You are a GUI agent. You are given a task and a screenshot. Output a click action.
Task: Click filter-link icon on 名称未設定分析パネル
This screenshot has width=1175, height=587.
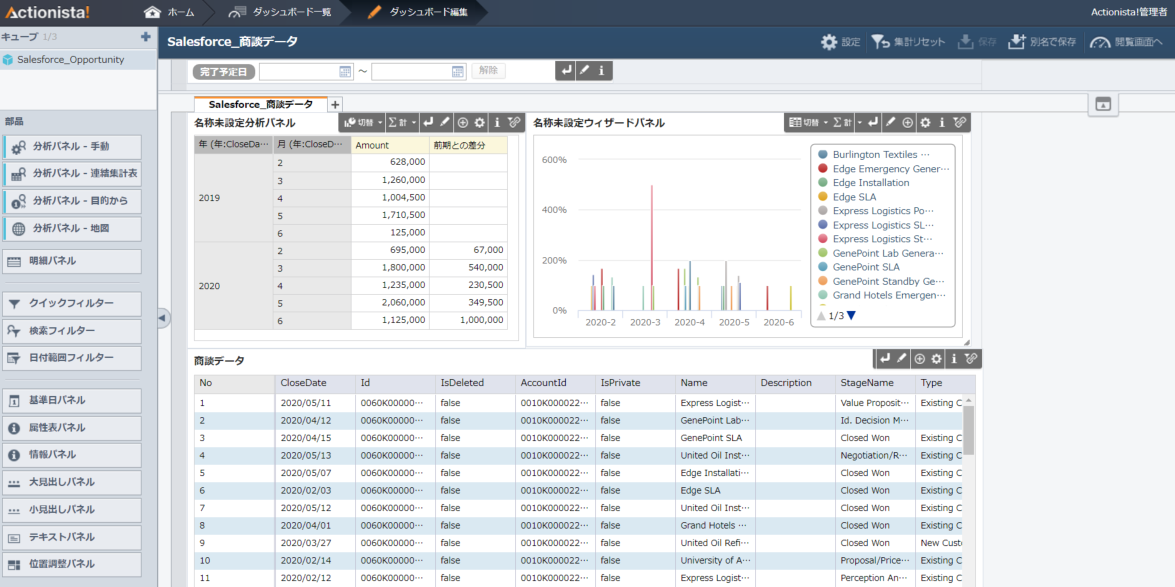pyautogui.click(x=513, y=122)
